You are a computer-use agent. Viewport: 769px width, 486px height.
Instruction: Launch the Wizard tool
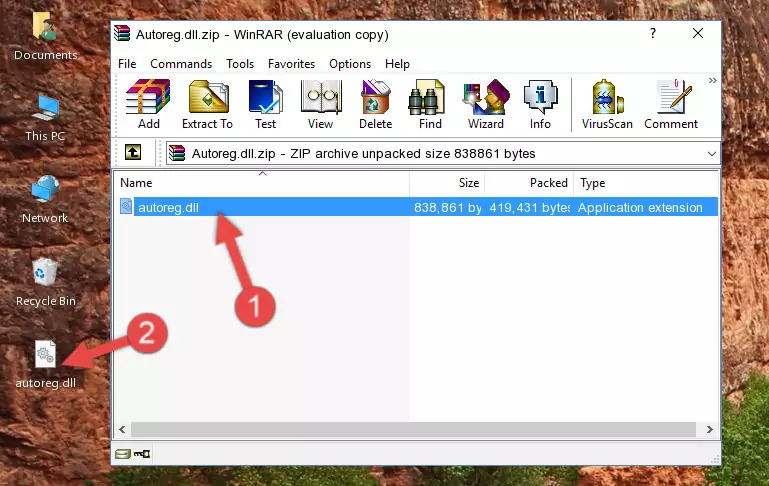[486, 104]
